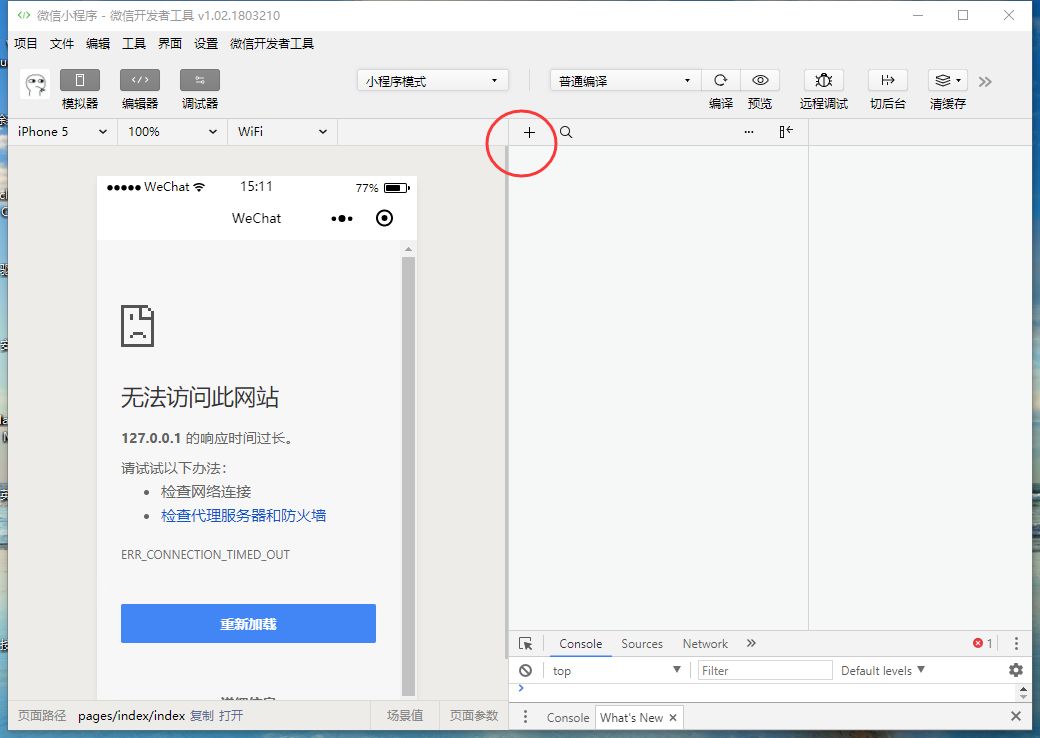Click the 重新加载 reload button
Image resolution: width=1040 pixels, height=738 pixels.
(x=248, y=623)
